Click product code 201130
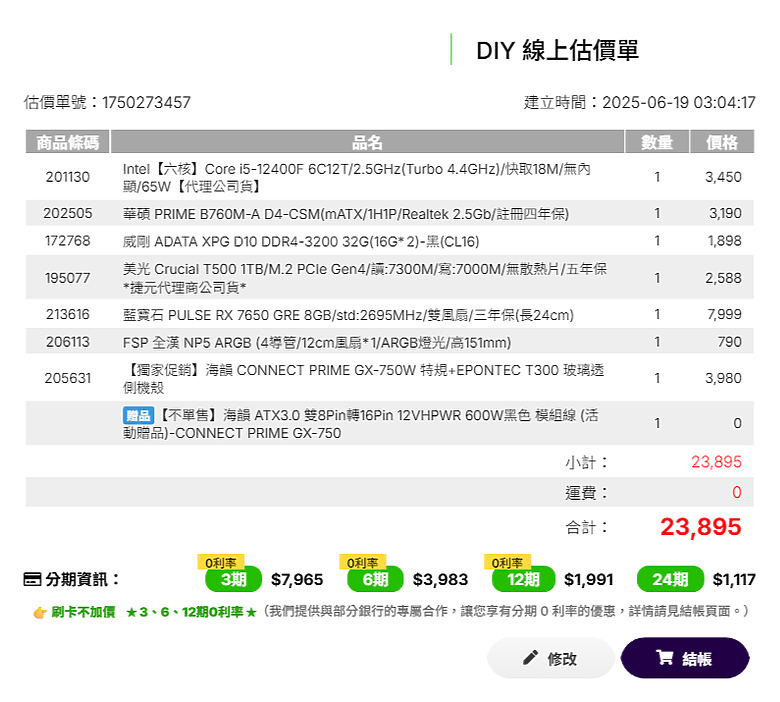Image resolution: width=780 pixels, height=702 pixels. 68,177
